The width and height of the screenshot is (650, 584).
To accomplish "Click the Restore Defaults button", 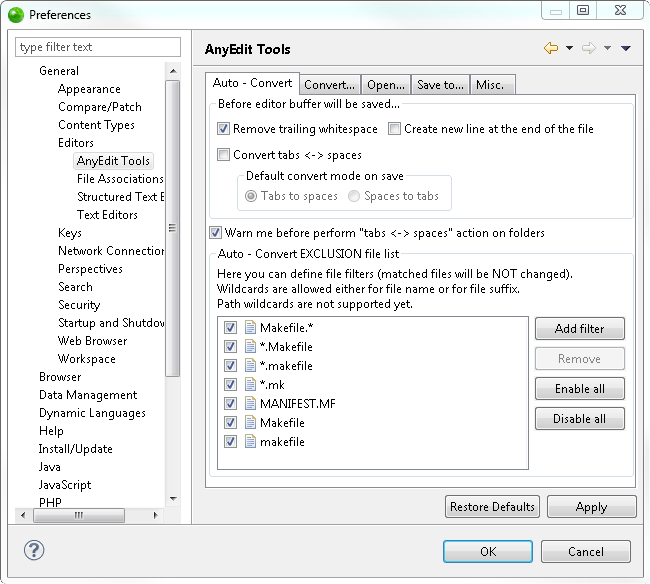I will click(492, 507).
